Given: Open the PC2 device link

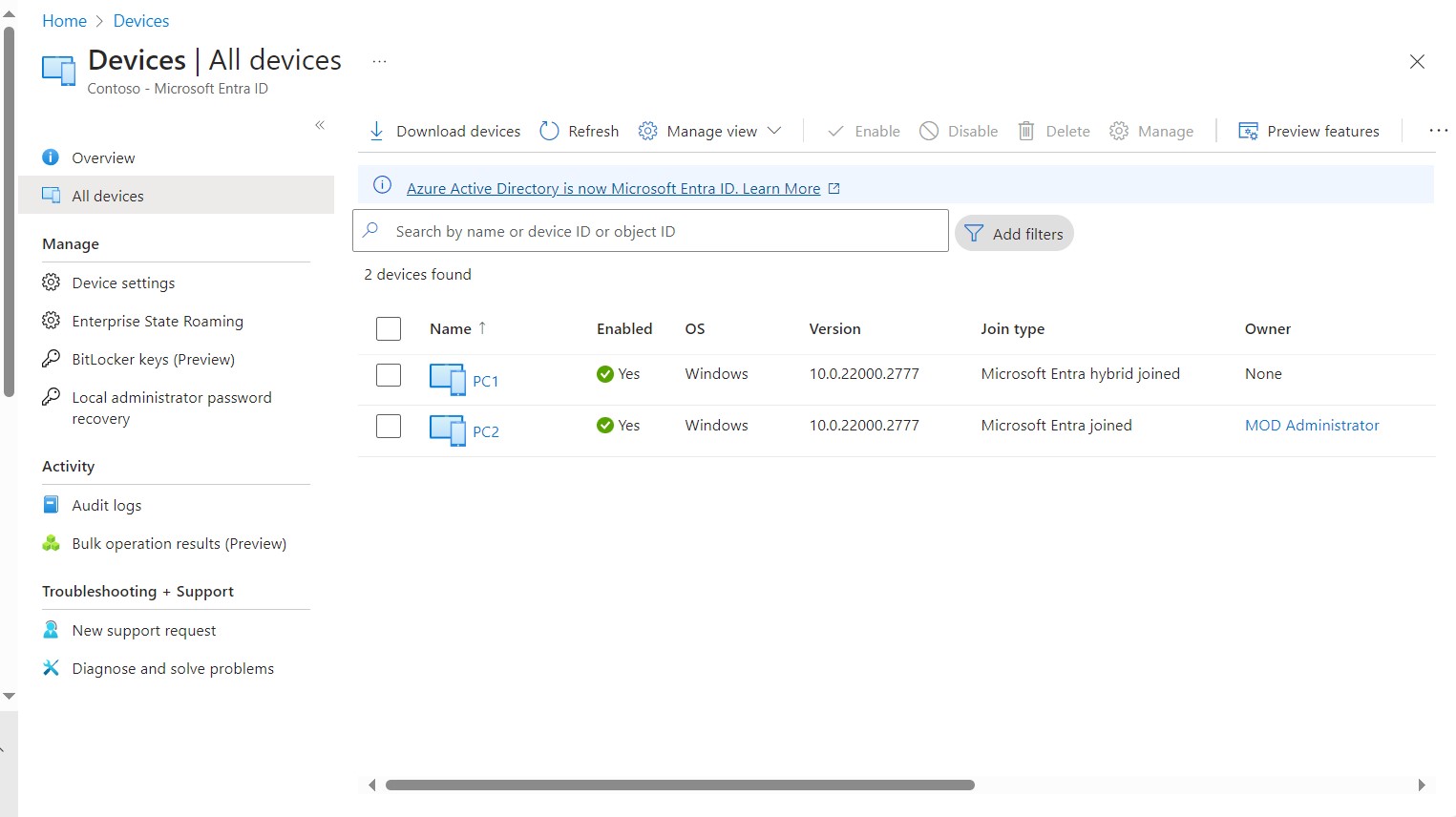Looking at the screenshot, I should pos(485,431).
